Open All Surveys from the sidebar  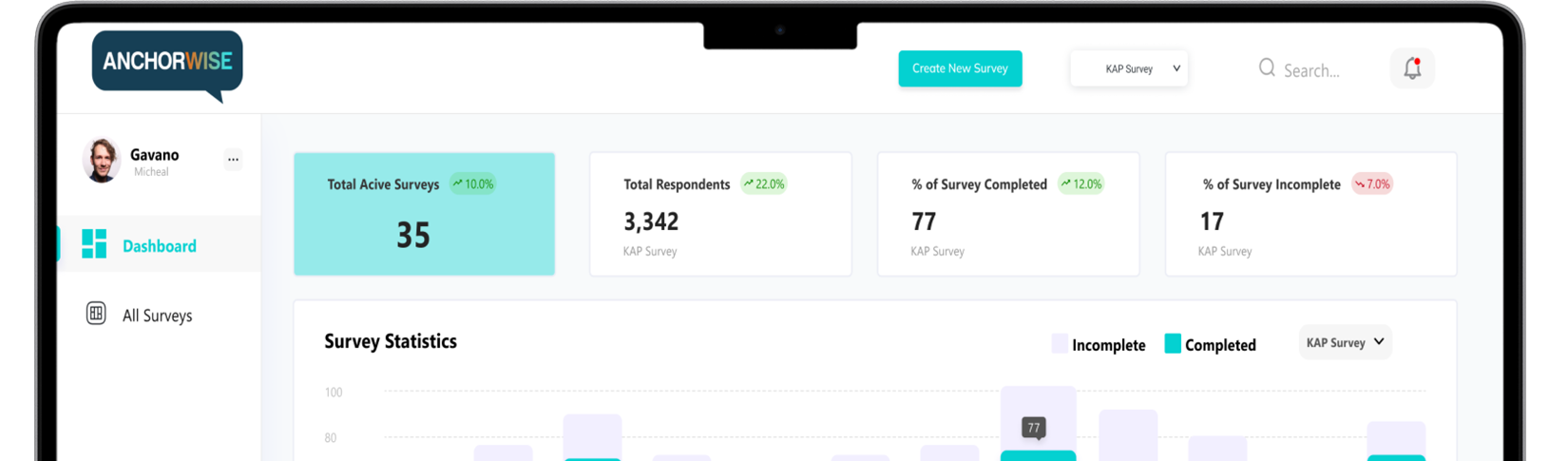click(157, 316)
